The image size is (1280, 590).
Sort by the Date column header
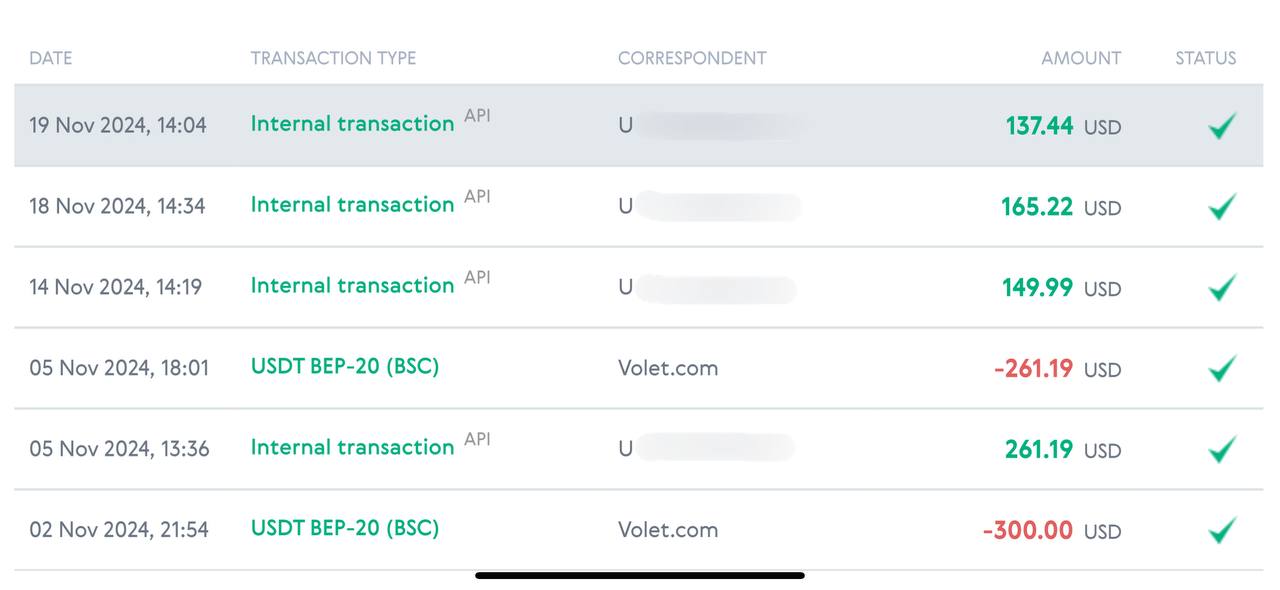[51, 58]
